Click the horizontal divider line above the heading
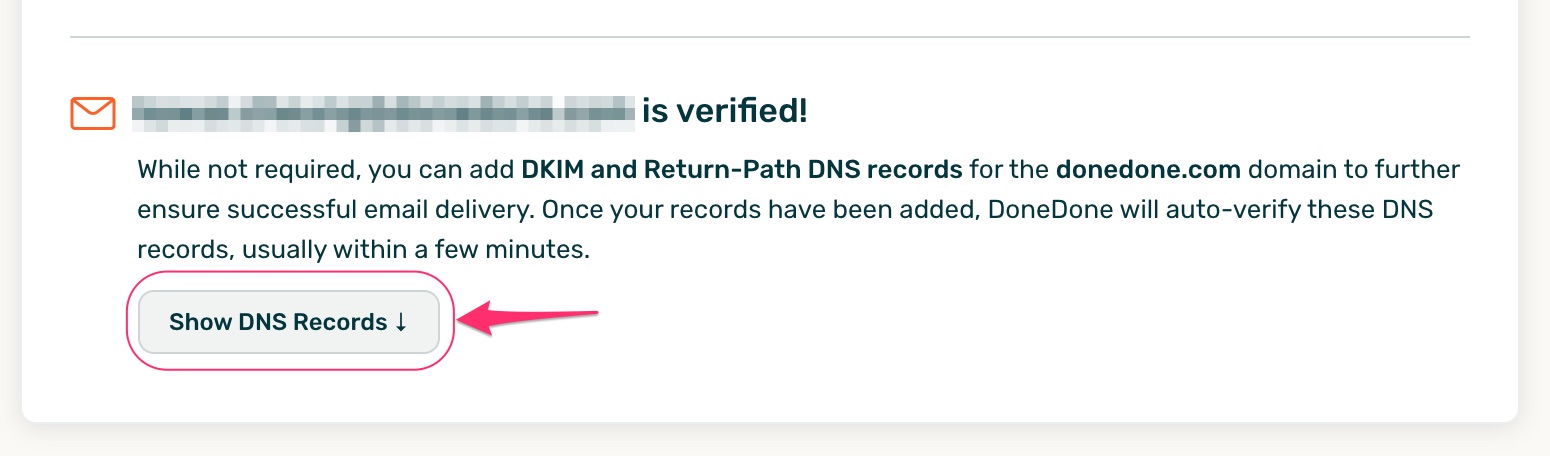The height and width of the screenshot is (456, 1550). click(770, 37)
